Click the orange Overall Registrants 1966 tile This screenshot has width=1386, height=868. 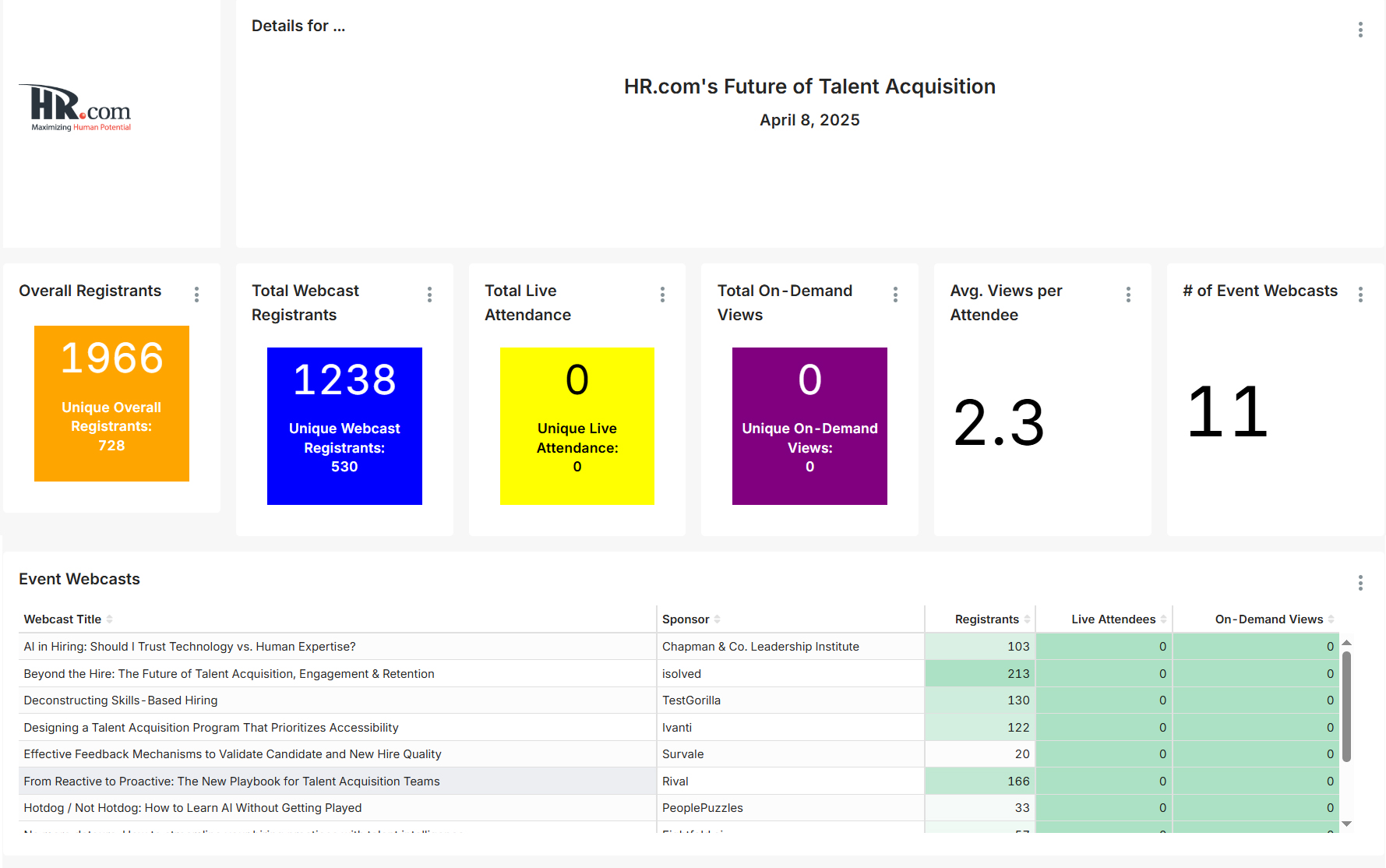pos(111,404)
